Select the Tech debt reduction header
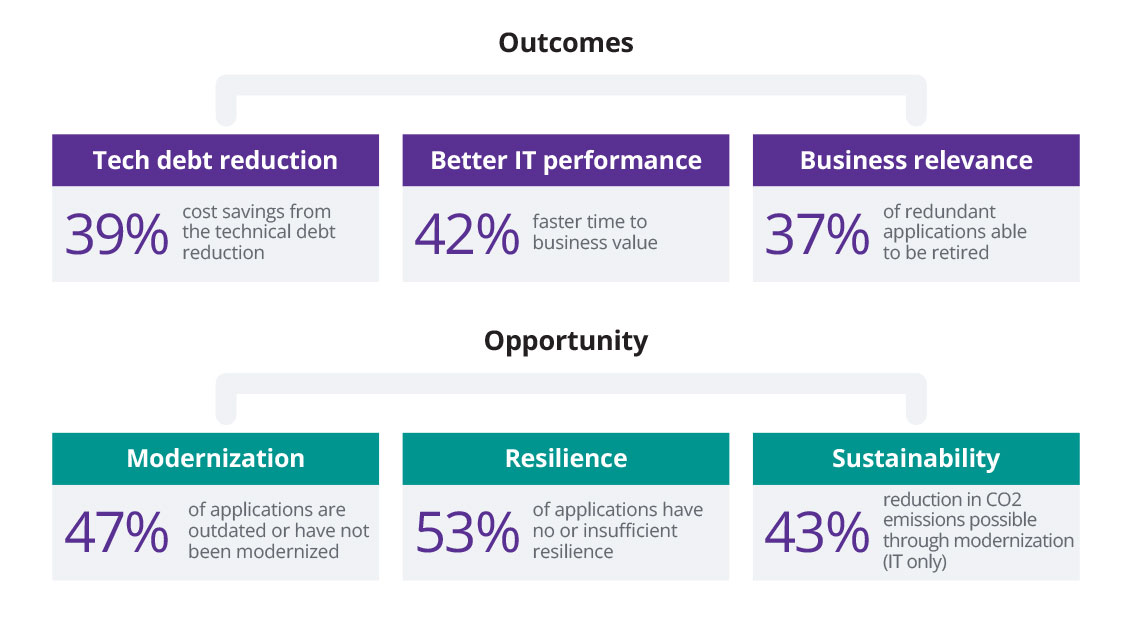The image size is (1128, 623). coord(215,160)
